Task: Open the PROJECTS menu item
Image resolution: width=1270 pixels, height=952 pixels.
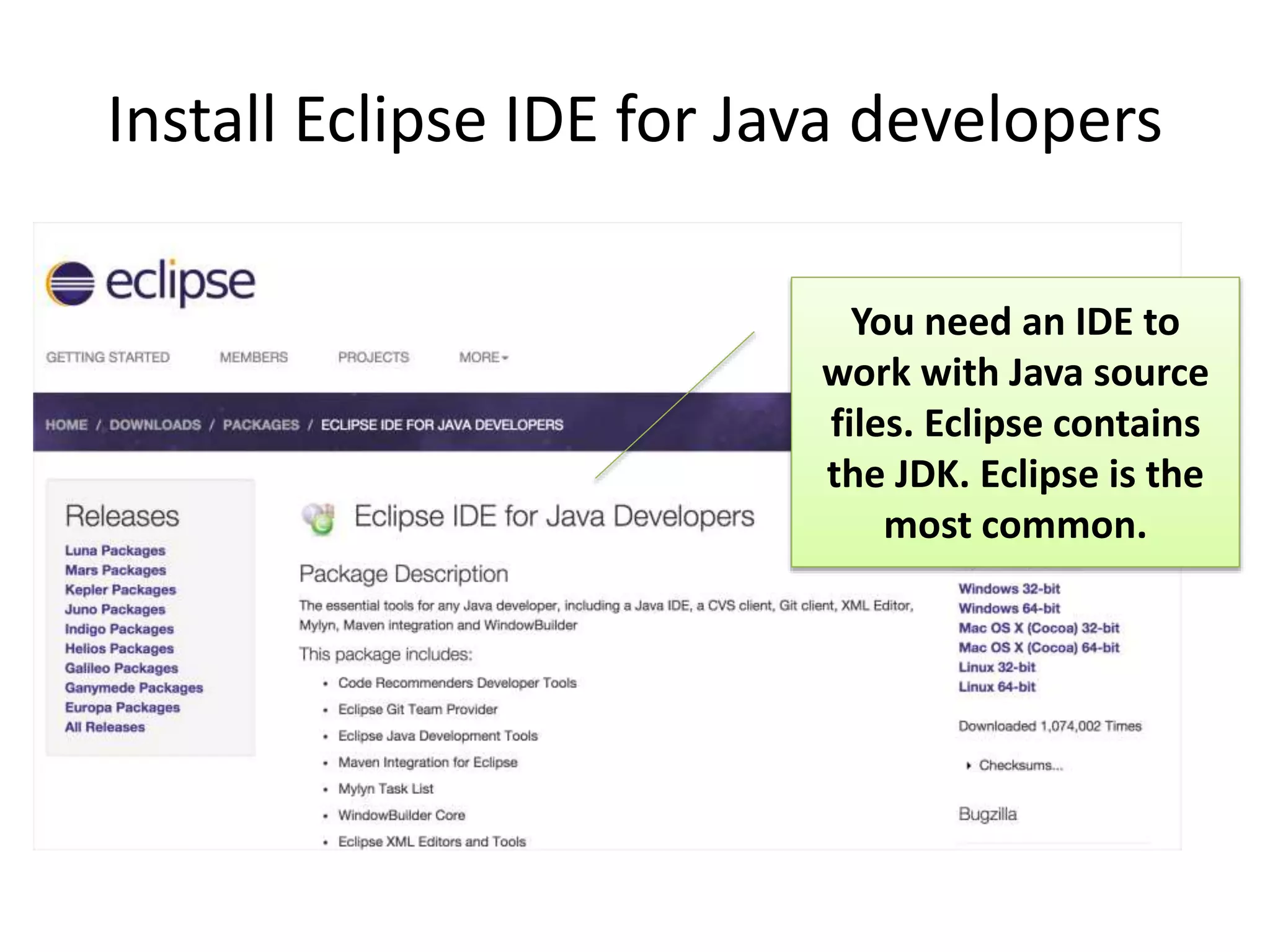Action: point(373,357)
